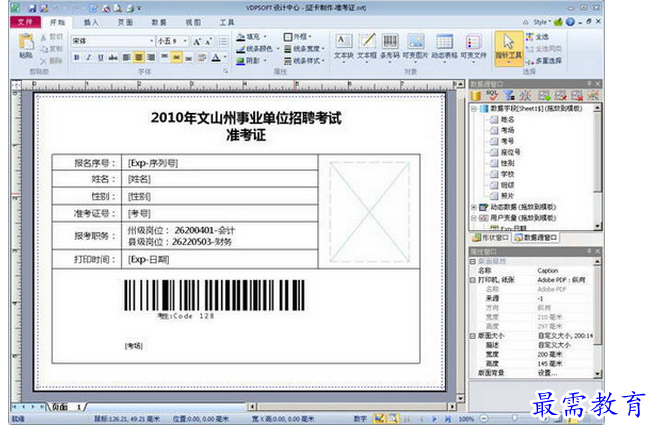Insert a dynamic table (动态表格) object
Image resolution: width=654 pixels, height=436 pixels.
(444, 48)
